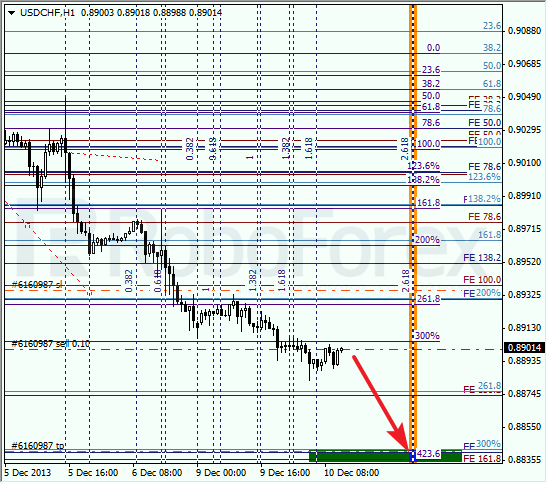Click the FE 100.0 red expansion label
547x483 pixels.
pos(482,280)
